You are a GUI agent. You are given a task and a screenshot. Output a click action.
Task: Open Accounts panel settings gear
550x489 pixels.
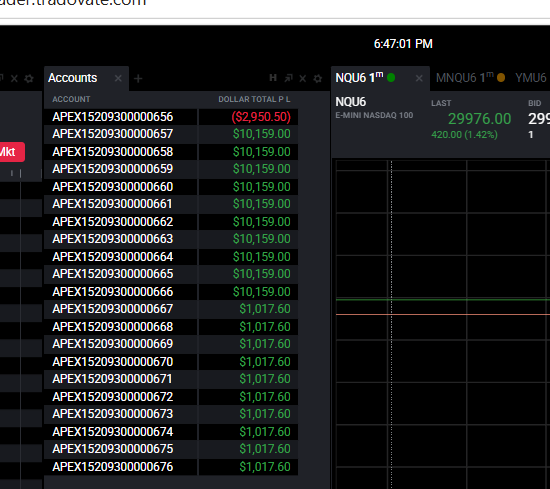coord(318,78)
